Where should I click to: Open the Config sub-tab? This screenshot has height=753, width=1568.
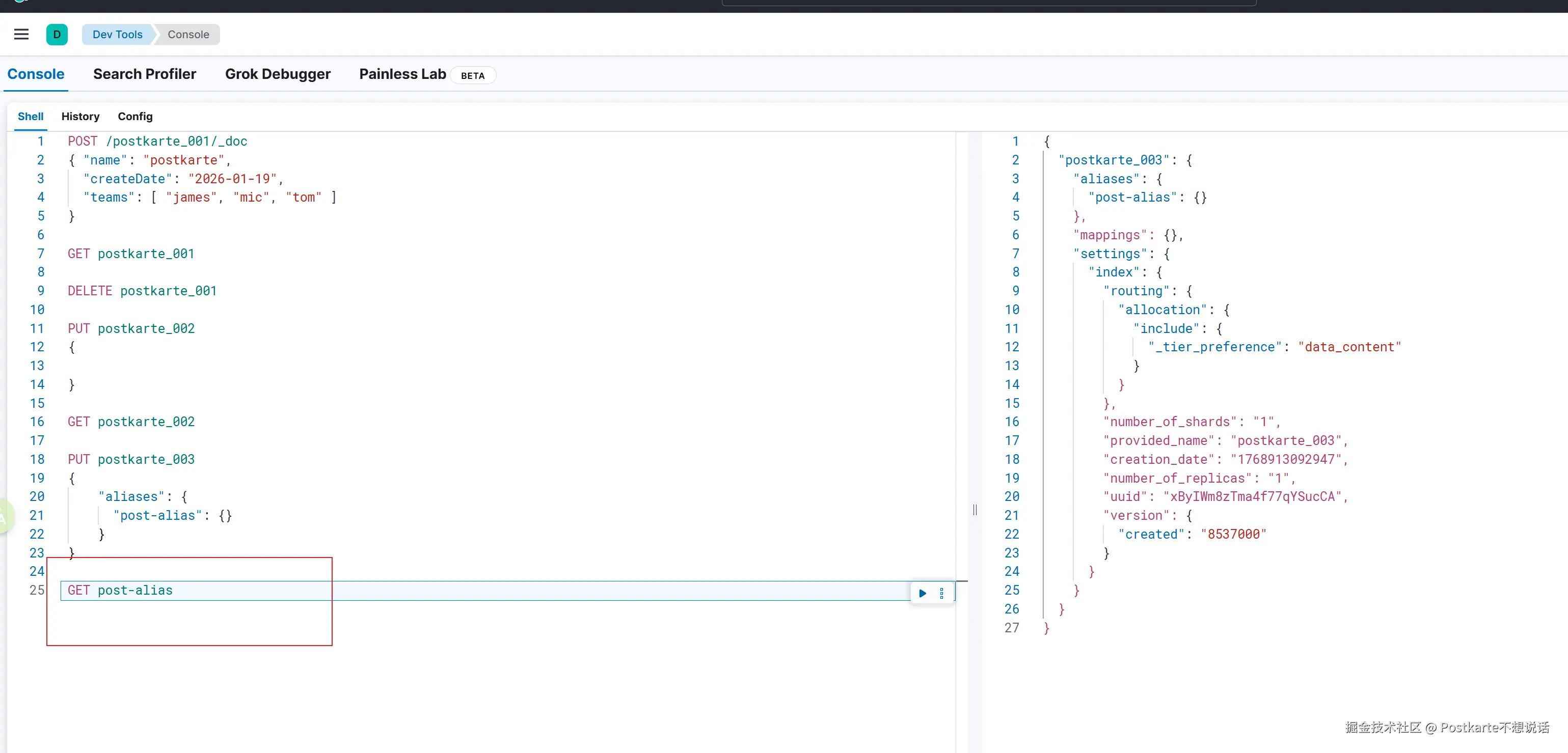click(x=135, y=116)
